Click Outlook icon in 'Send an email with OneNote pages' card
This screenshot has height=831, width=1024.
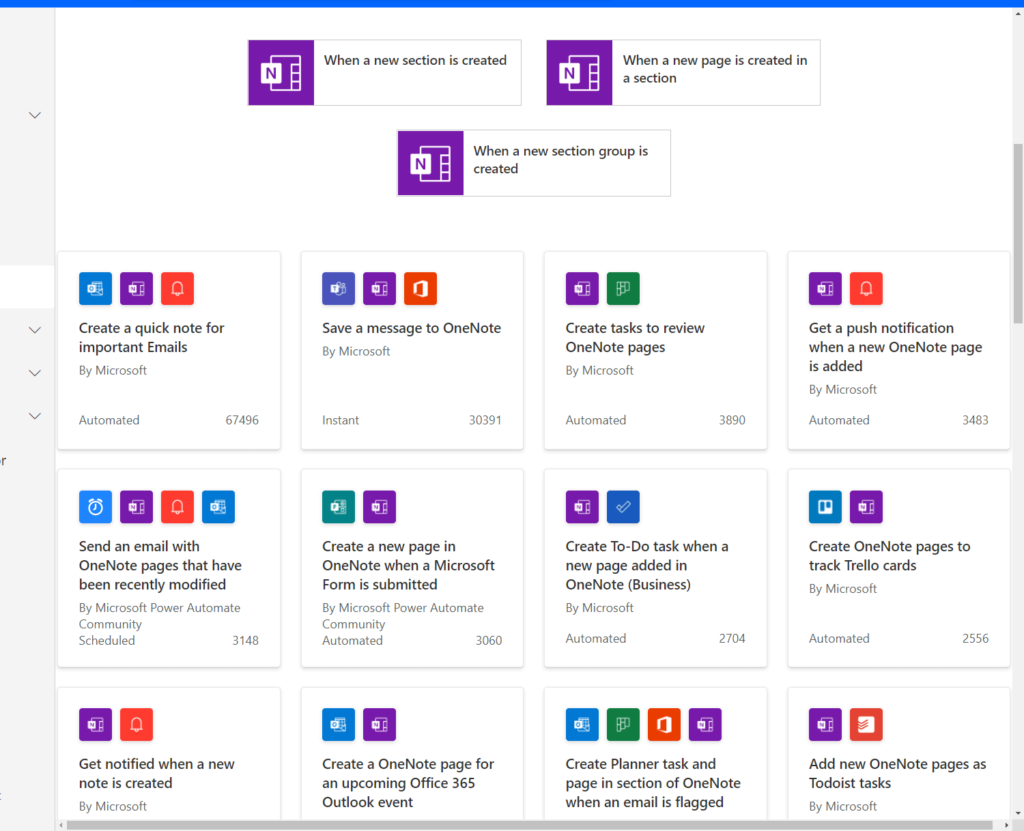[218, 506]
